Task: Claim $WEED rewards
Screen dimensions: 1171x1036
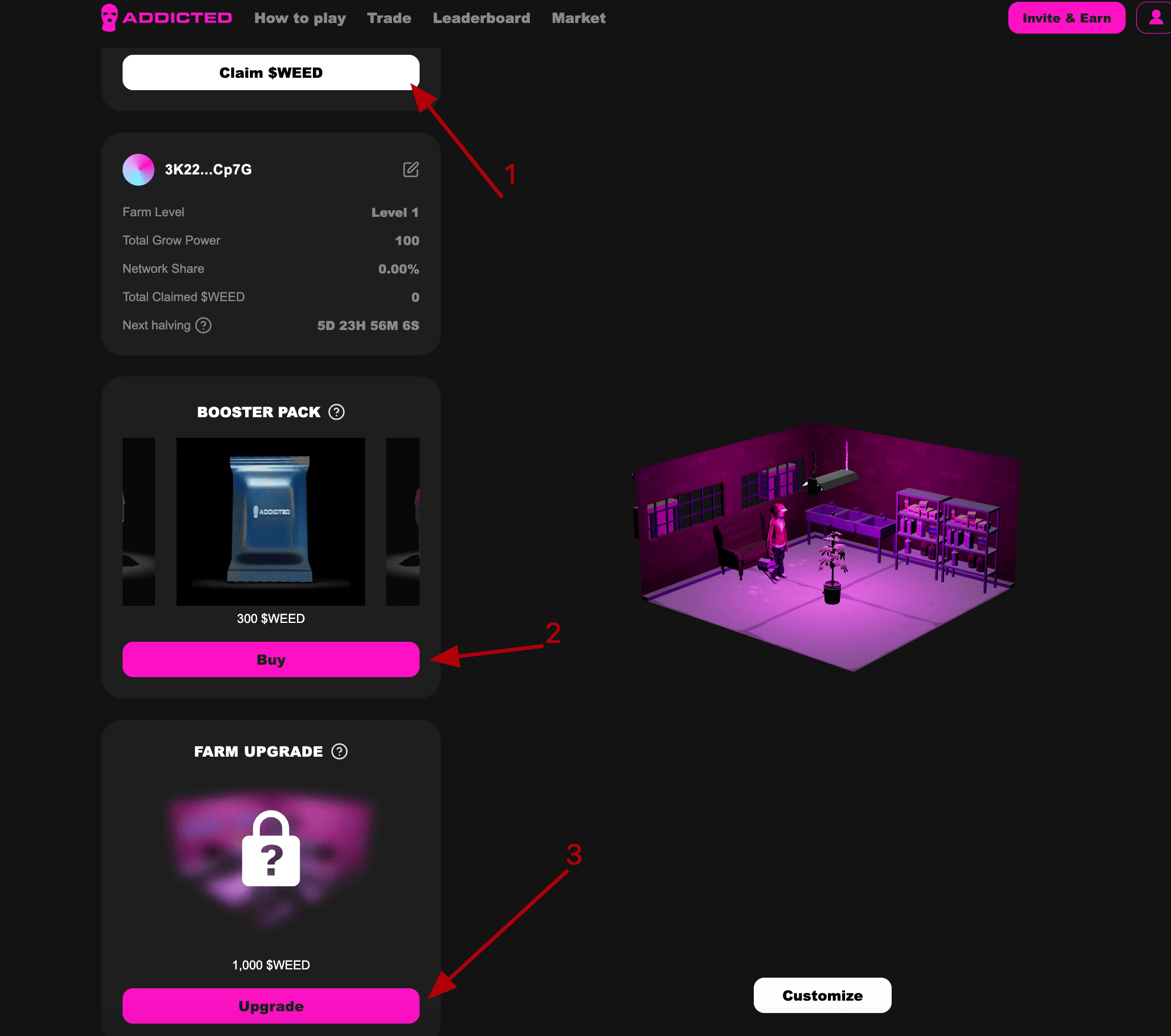Action: [x=271, y=72]
